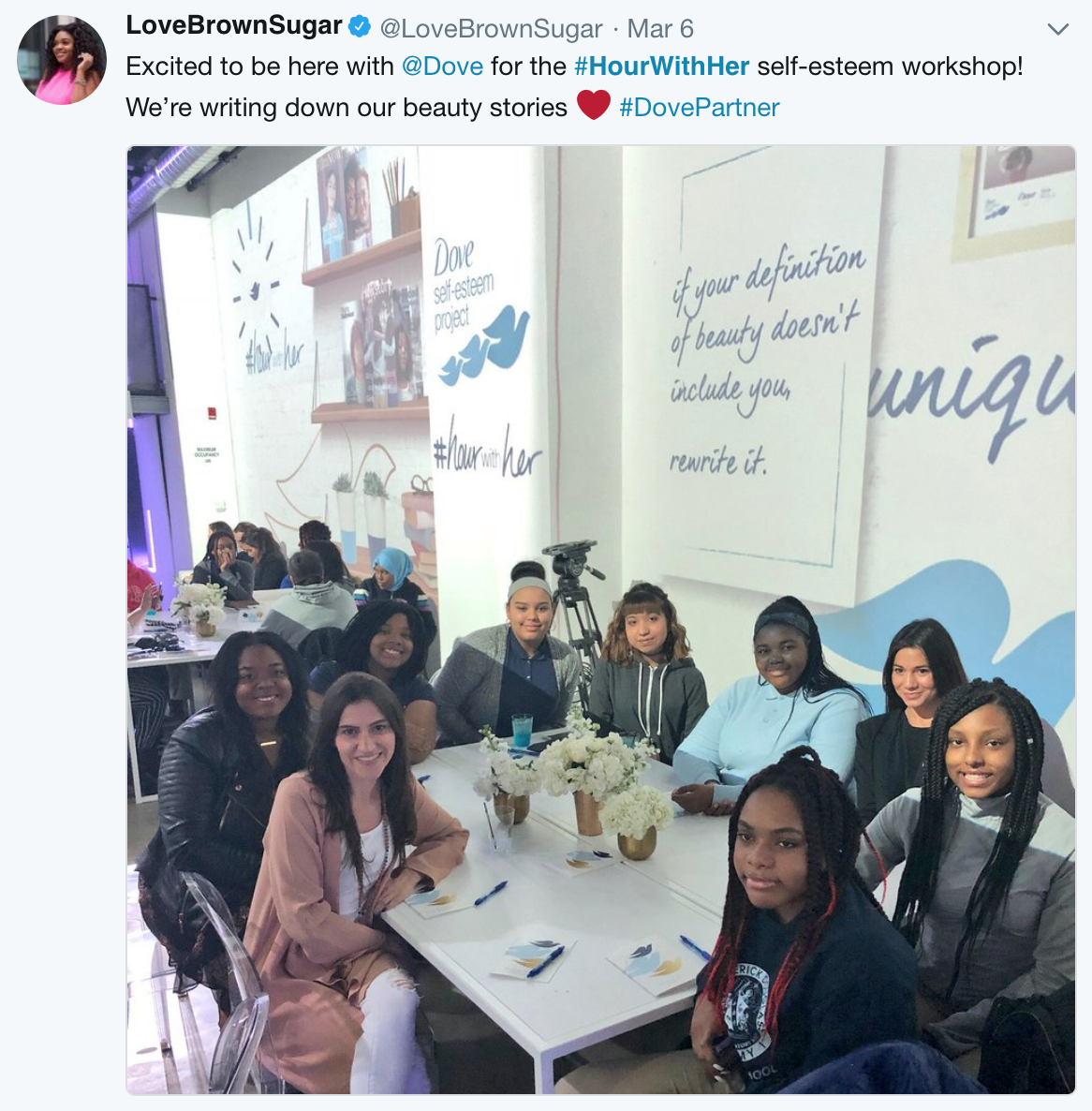Click the LoveBrownSugar display name

(234, 25)
